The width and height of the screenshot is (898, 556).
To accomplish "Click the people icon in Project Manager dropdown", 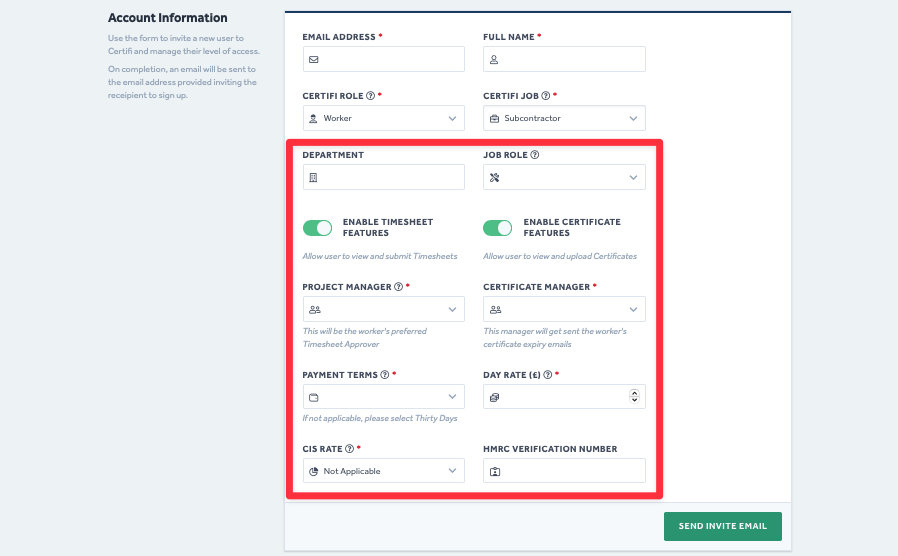I will [x=314, y=310].
